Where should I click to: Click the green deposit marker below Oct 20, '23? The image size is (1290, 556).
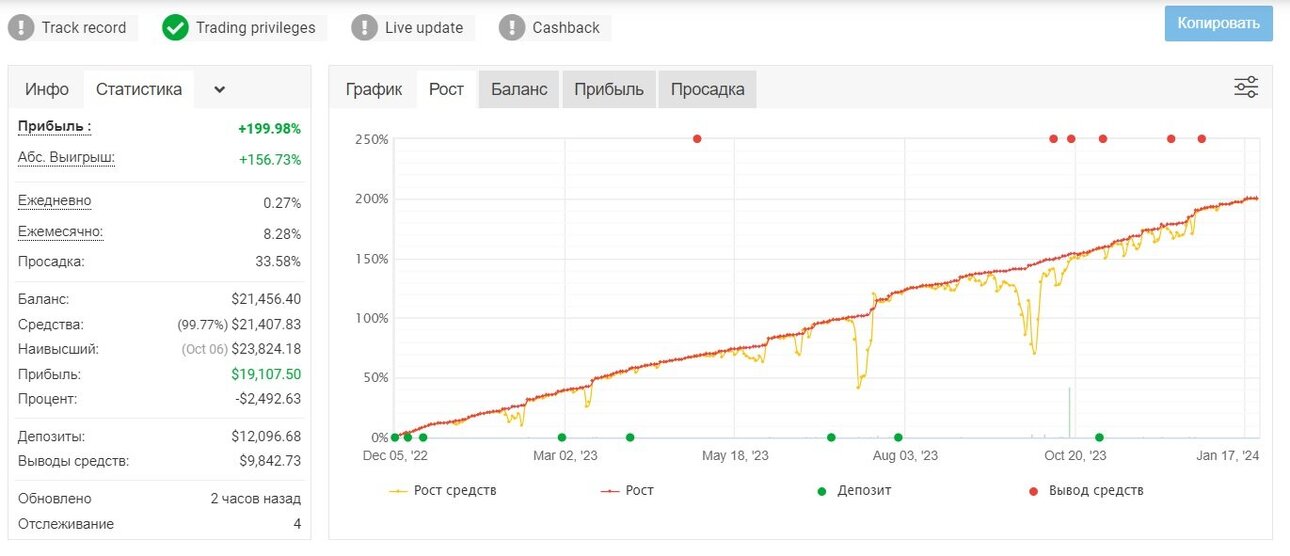tap(1099, 437)
